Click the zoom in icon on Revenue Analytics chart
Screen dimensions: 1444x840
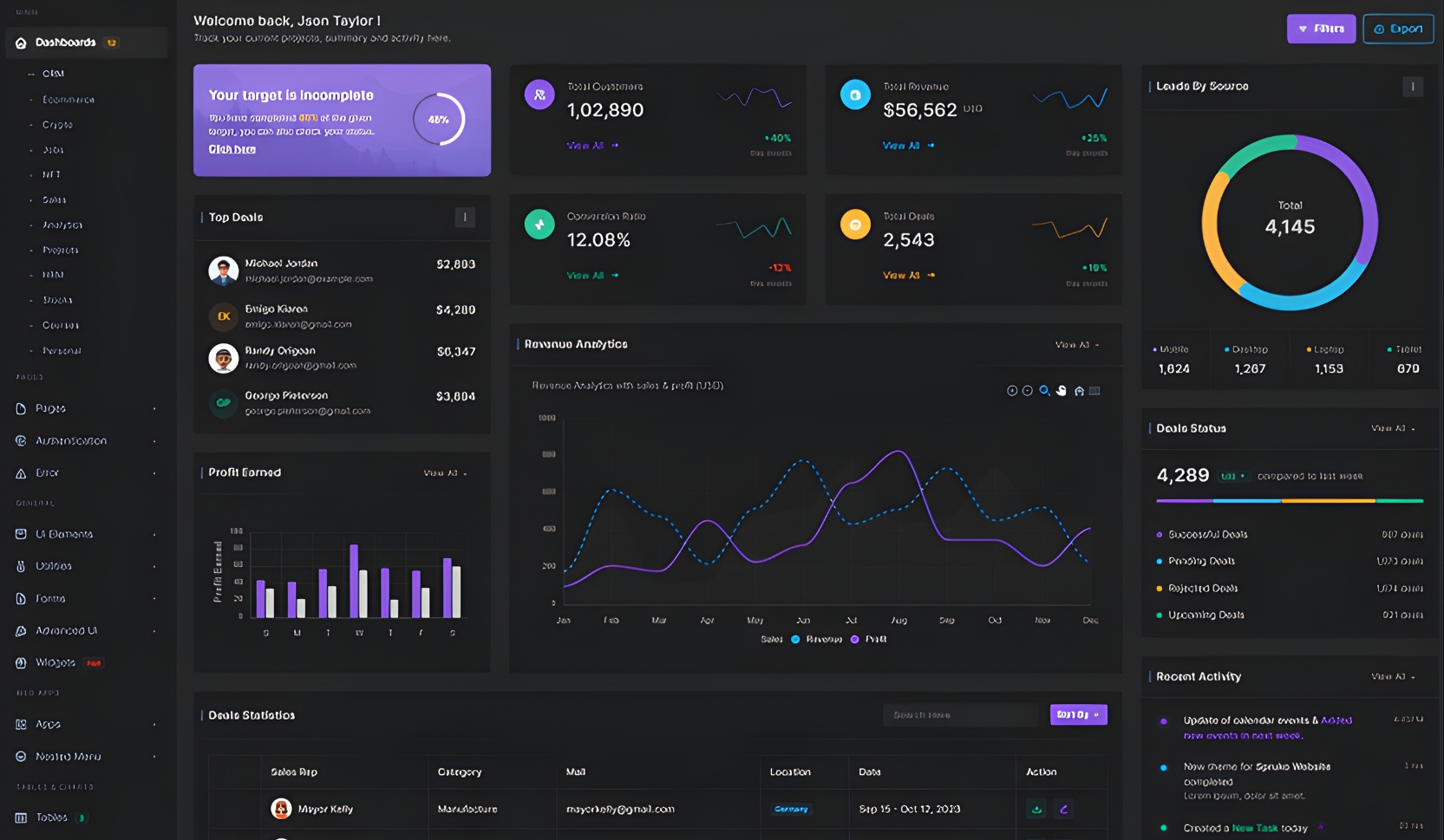pyautogui.click(x=1011, y=391)
